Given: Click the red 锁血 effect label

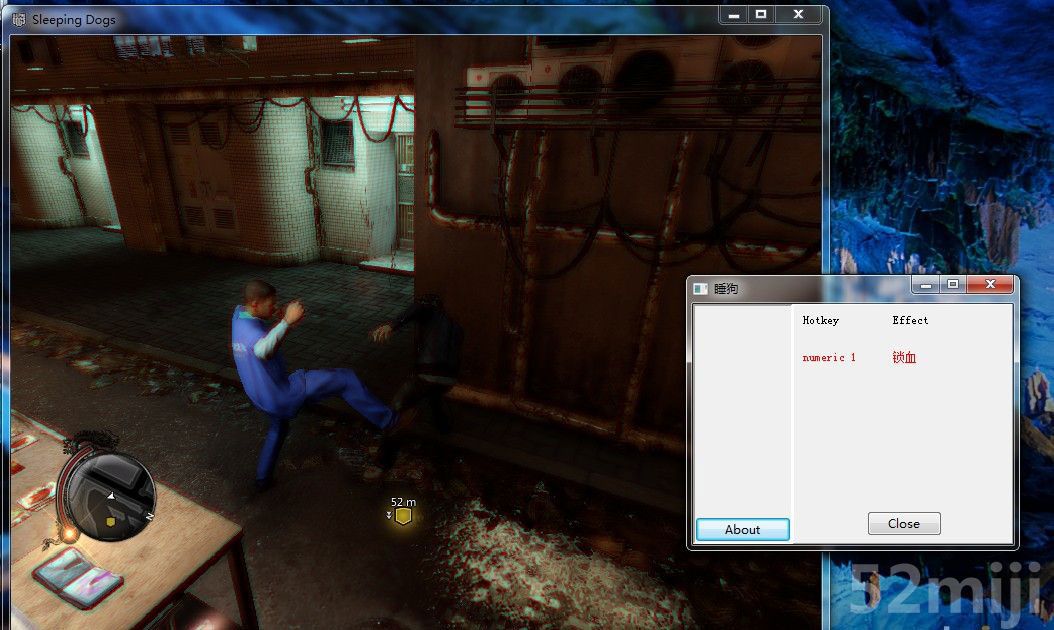Looking at the screenshot, I should [x=904, y=357].
